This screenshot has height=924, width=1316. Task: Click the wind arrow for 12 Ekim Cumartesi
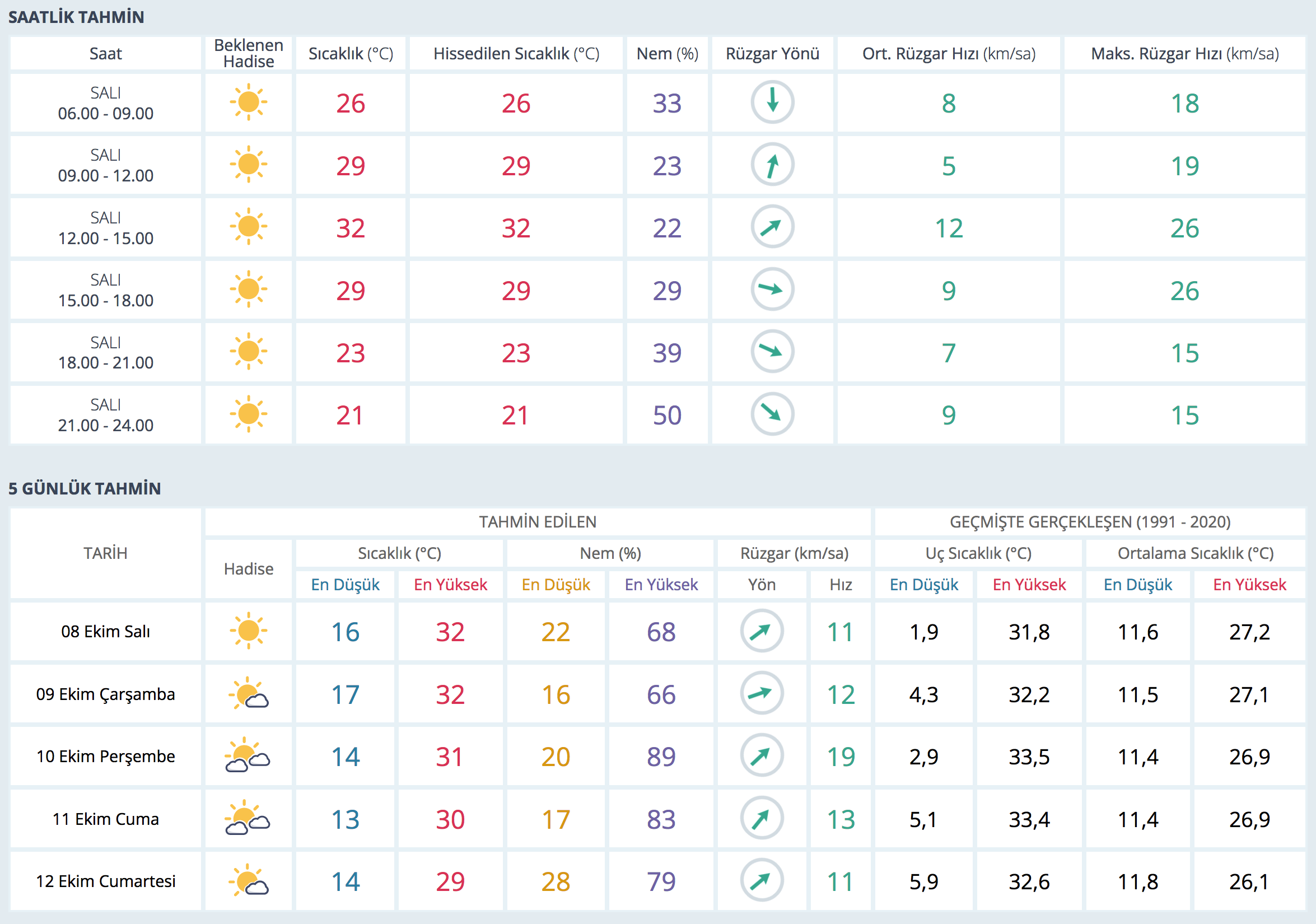coord(762,880)
